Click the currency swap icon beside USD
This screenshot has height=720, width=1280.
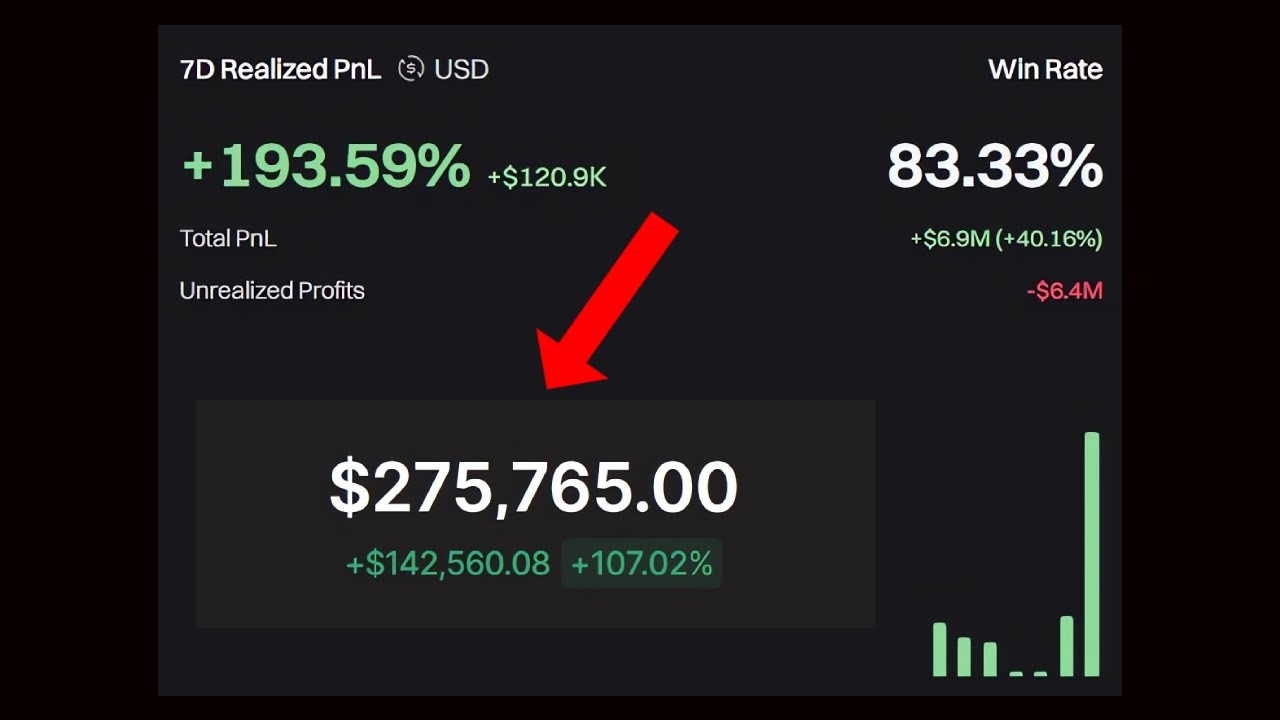click(410, 69)
